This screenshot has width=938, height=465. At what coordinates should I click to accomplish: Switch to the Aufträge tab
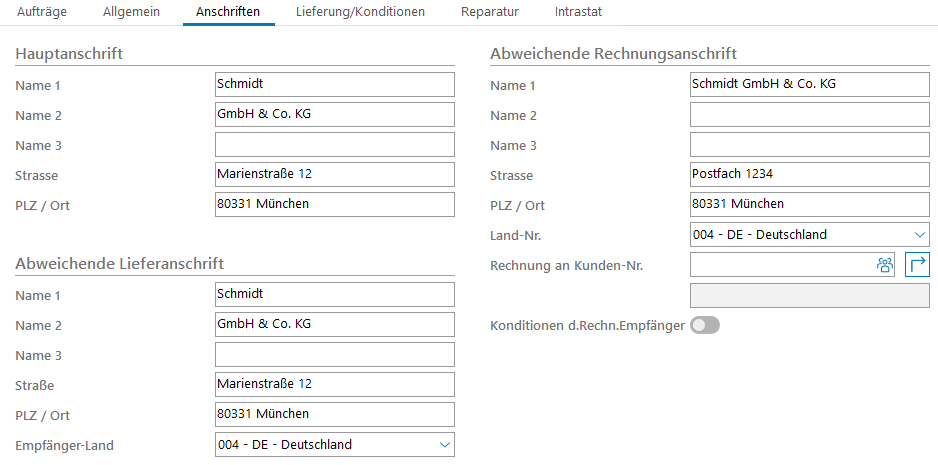pyautogui.click(x=41, y=12)
